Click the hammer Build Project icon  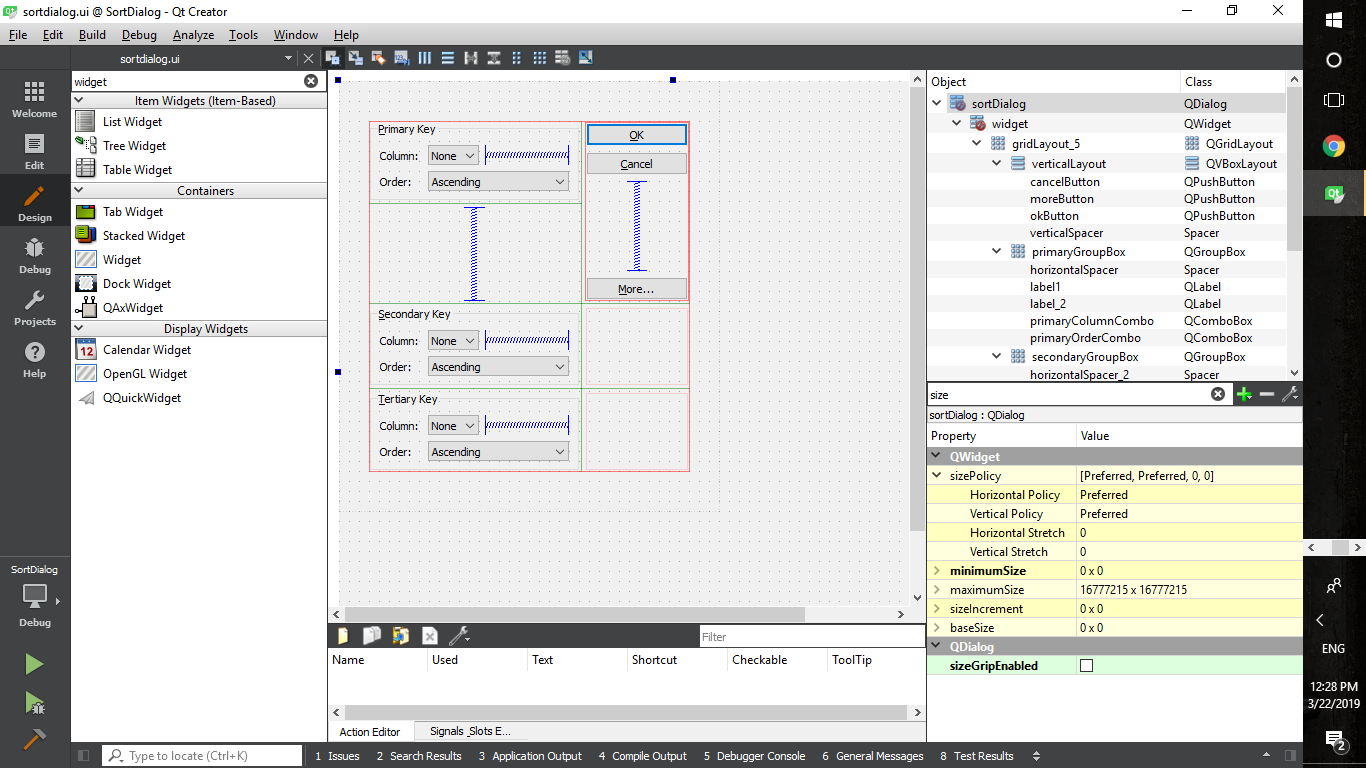pyautogui.click(x=34, y=739)
